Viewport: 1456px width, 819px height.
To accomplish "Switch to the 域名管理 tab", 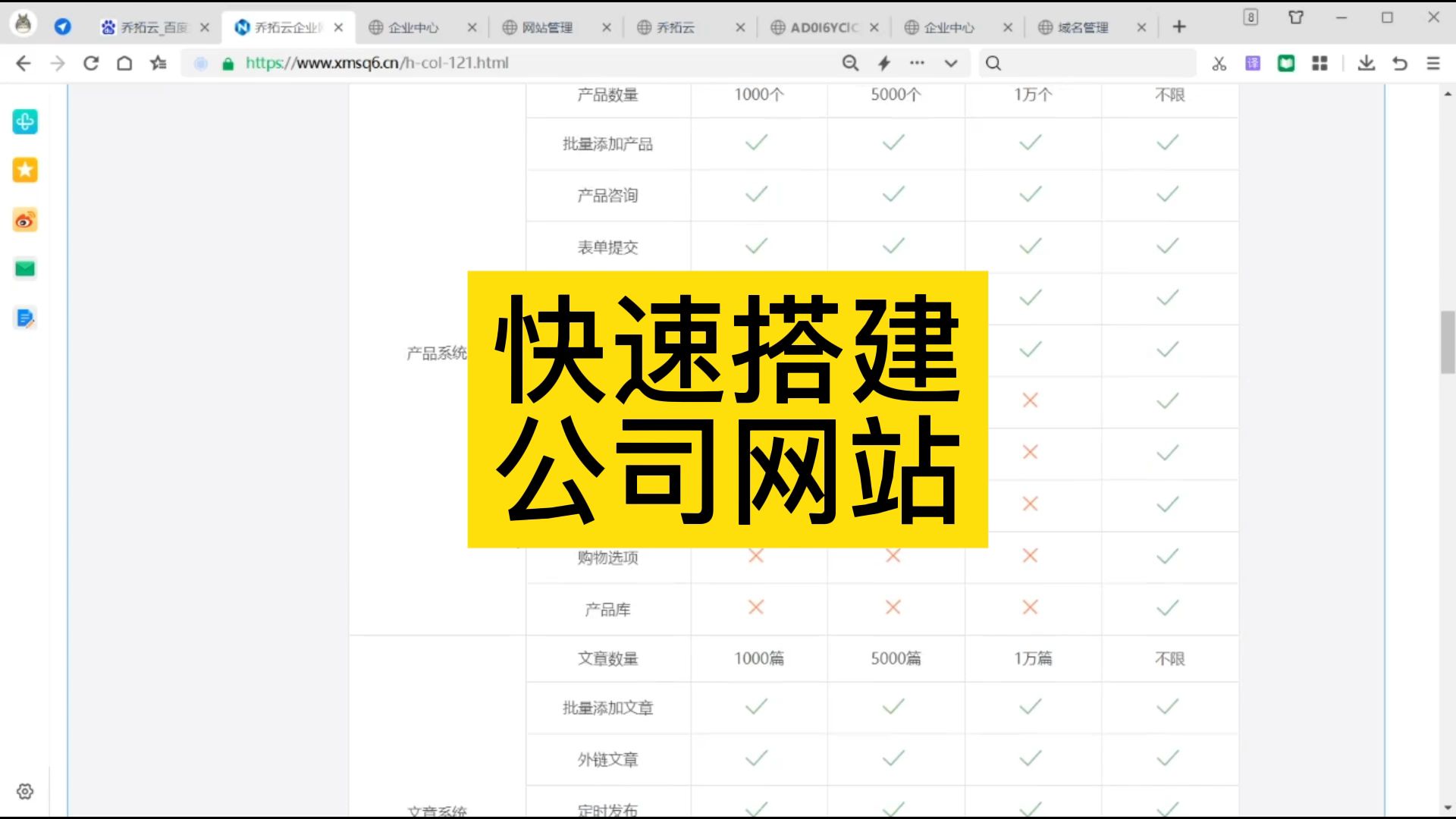I will tap(1084, 27).
